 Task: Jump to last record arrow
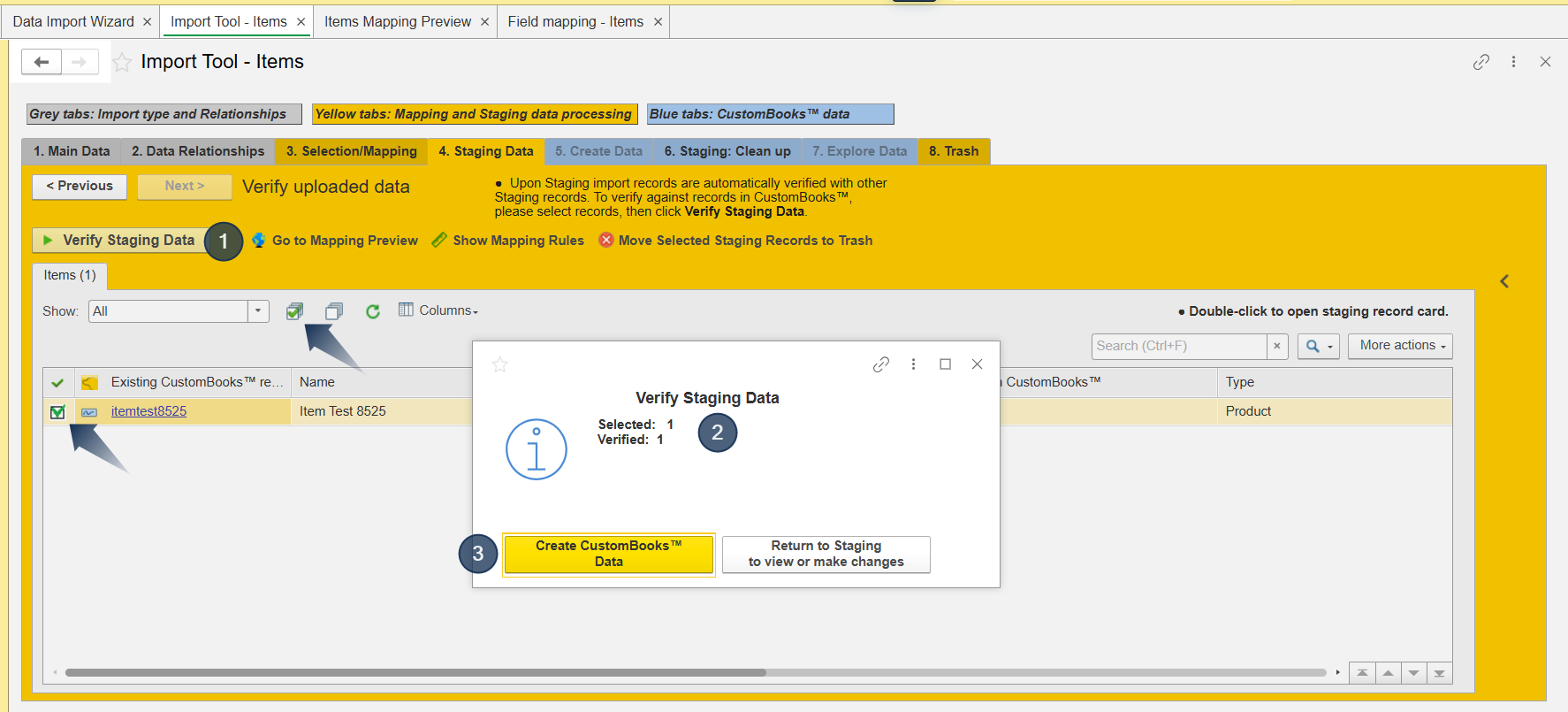1439,673
